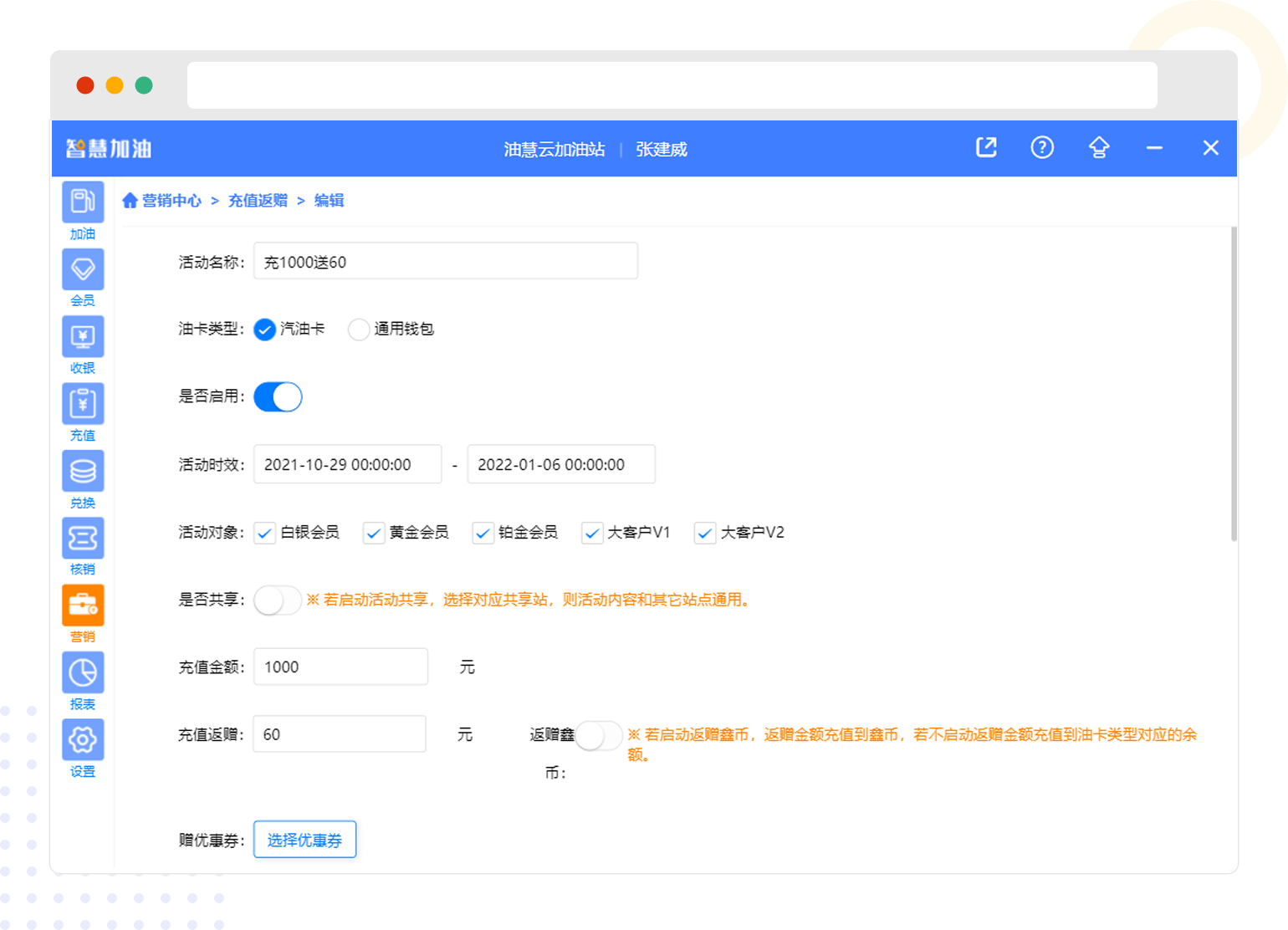
Task: Go to 充值返赠 breadcrumb
Action: tap(258, 201)
